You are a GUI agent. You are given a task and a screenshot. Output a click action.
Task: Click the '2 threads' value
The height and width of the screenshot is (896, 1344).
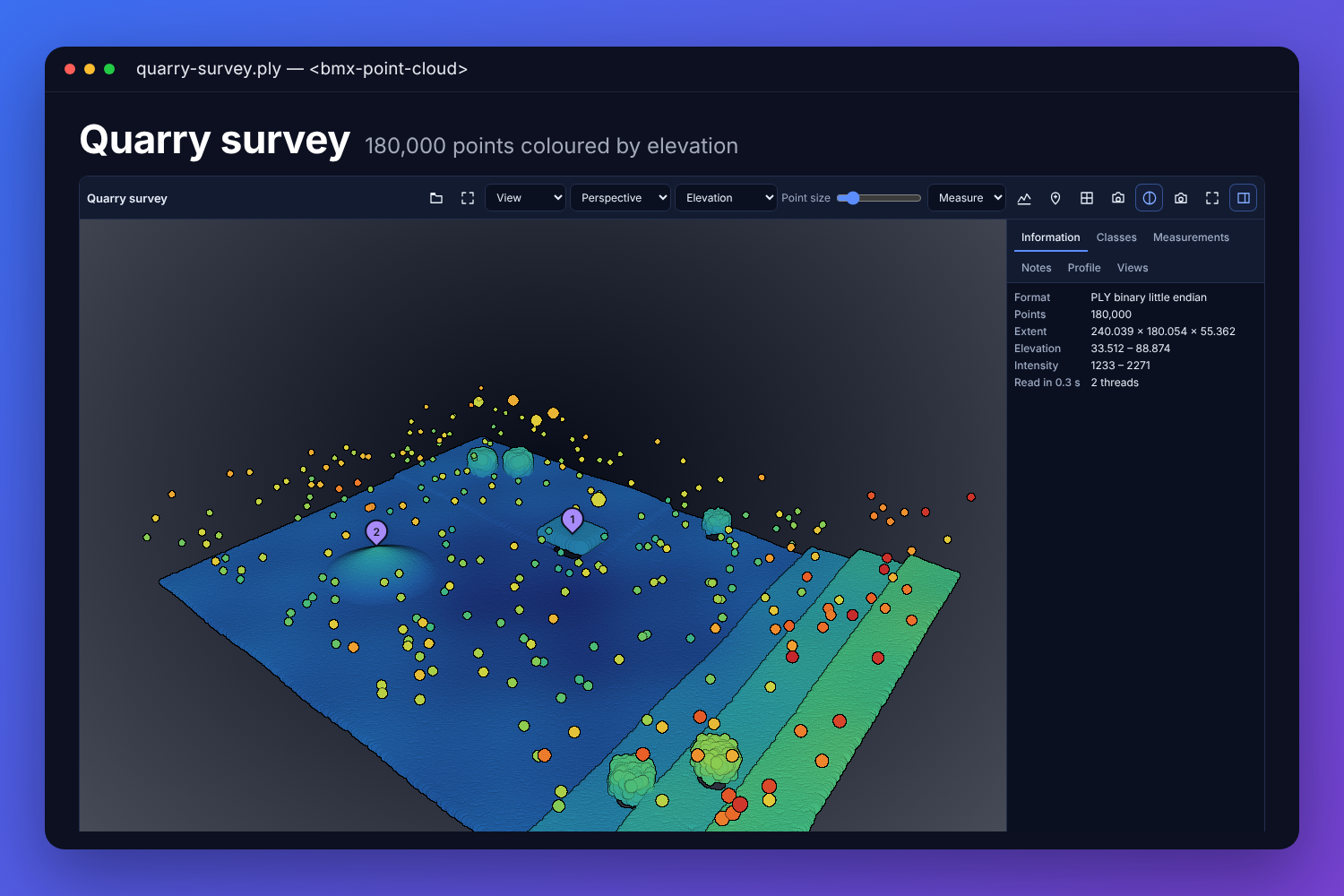1115,383
